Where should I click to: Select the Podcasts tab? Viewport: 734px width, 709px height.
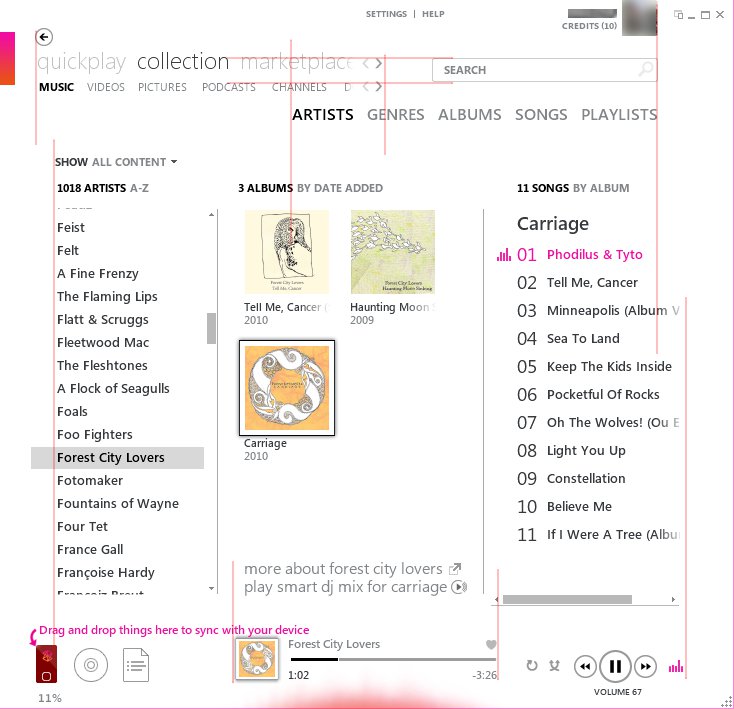[x=229, y=87]
